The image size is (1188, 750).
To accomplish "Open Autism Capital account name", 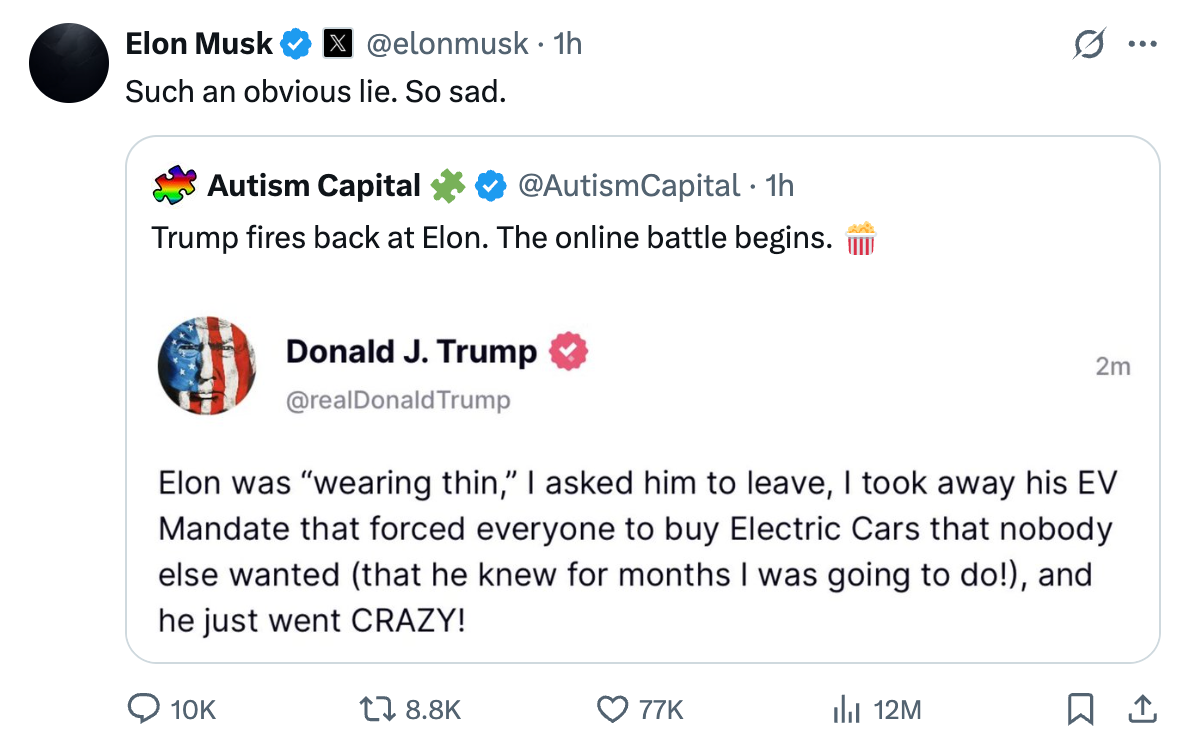I will (x=314, y=186).
